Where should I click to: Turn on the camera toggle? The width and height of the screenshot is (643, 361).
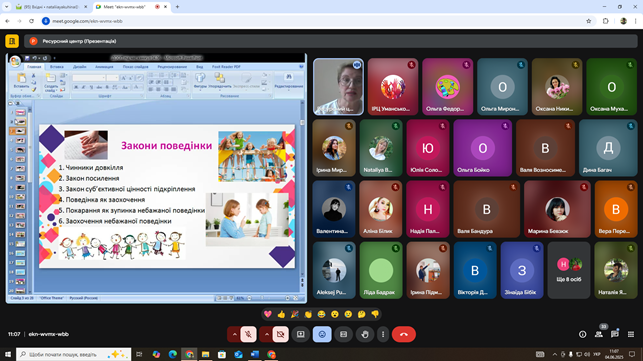280,334
